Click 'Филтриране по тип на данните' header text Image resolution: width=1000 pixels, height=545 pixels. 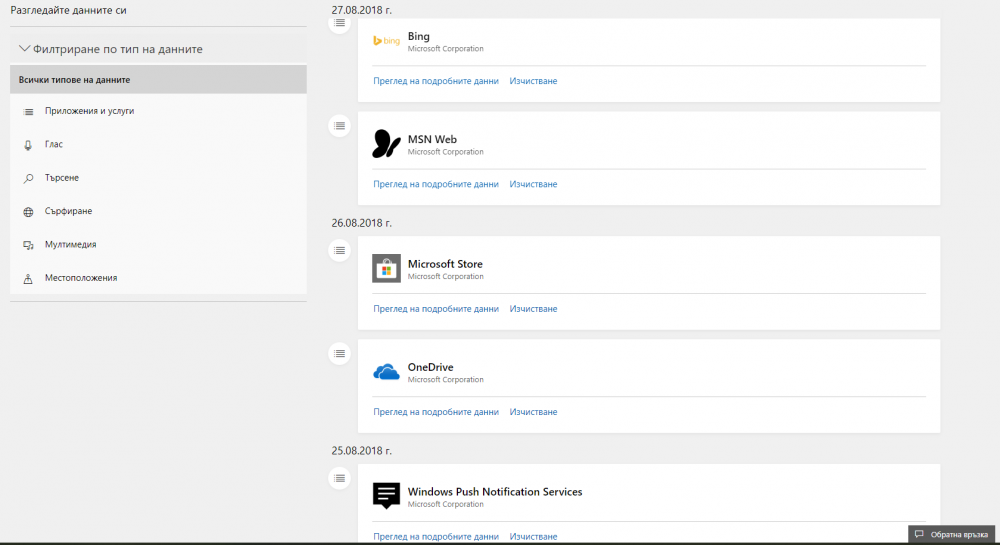point(117,49)
